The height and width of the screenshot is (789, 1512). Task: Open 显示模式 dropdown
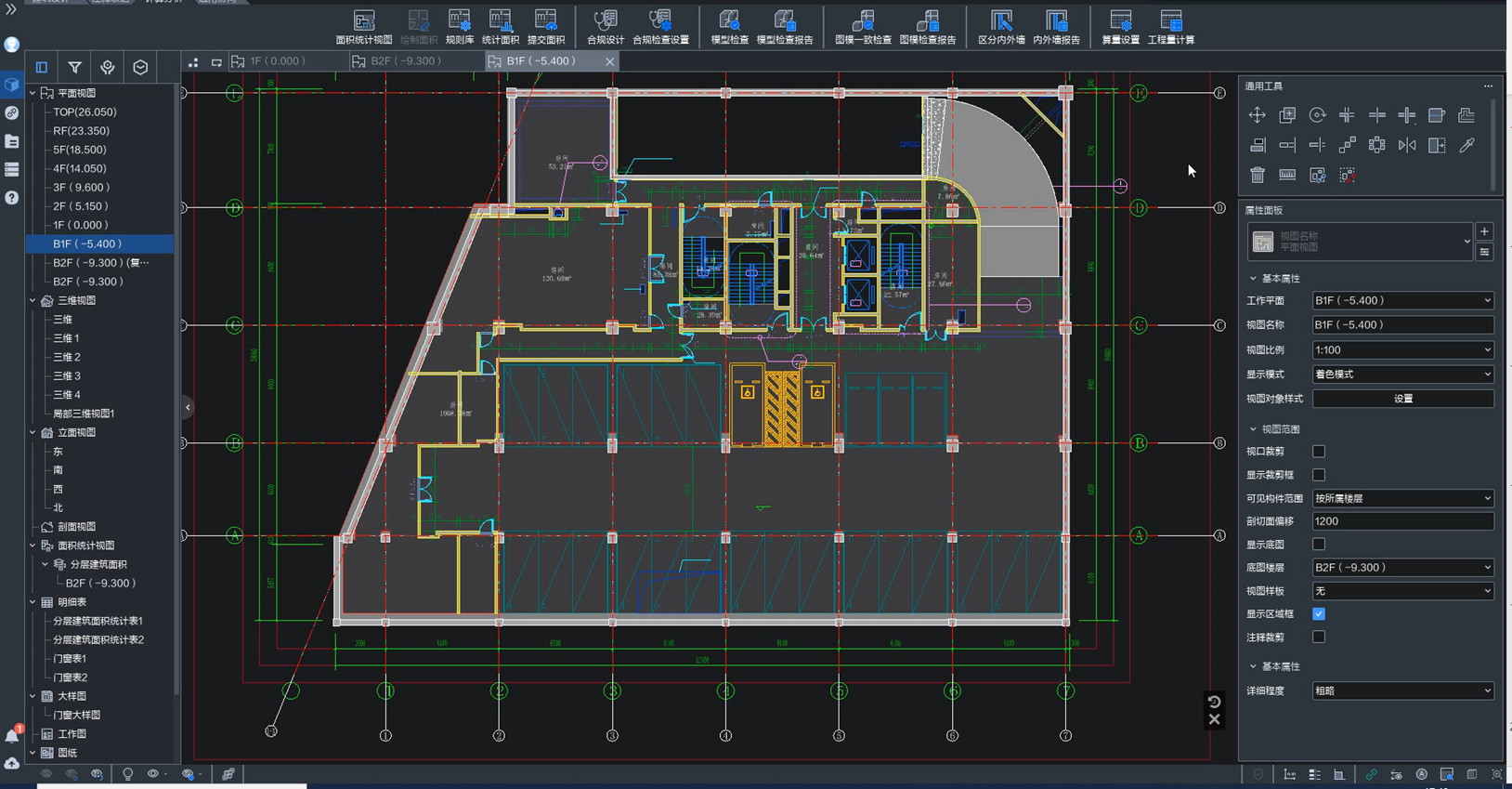pyautogui.click(x=1402, y=375)
